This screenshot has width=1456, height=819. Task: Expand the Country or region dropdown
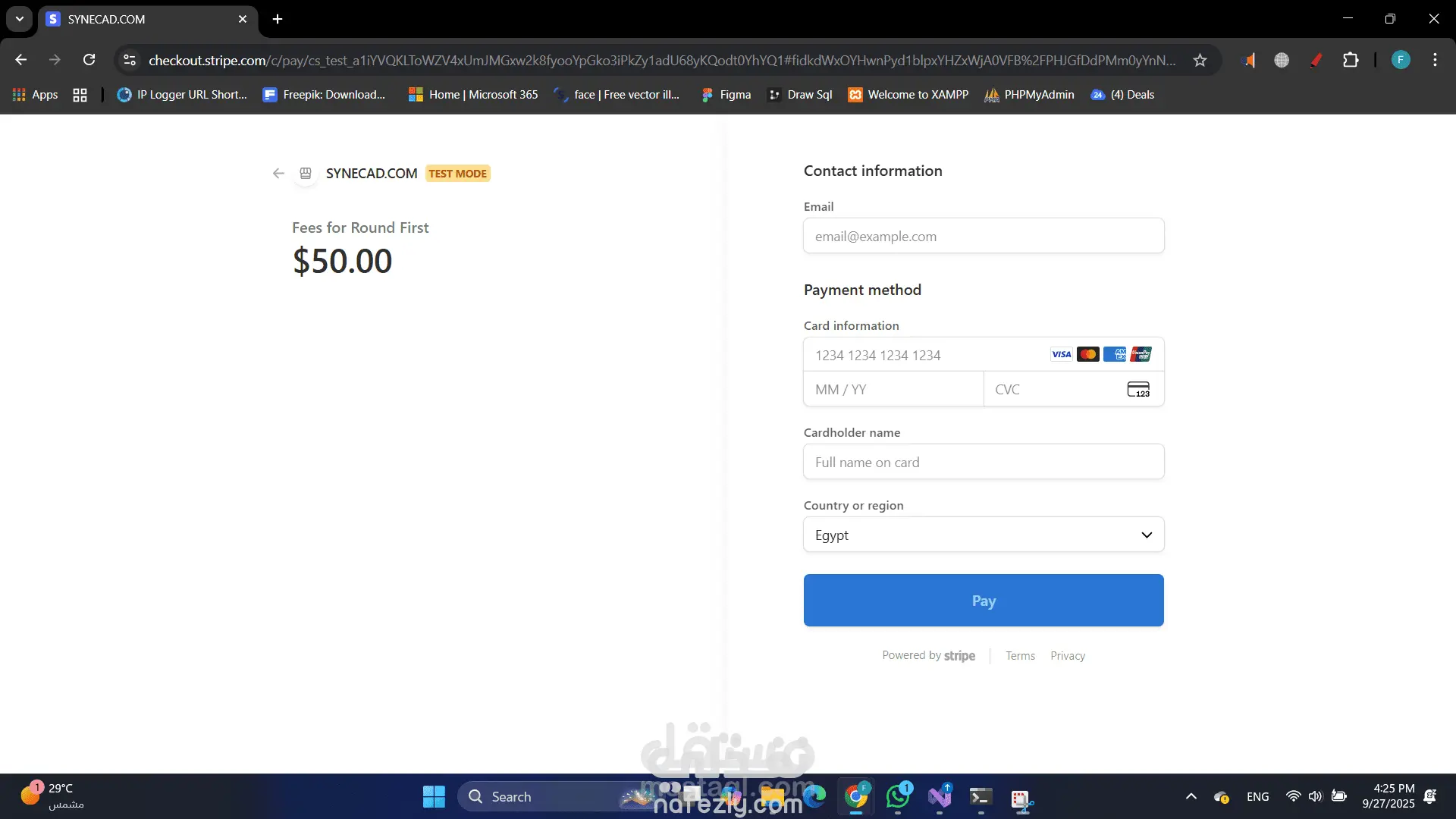click(984, 535)
